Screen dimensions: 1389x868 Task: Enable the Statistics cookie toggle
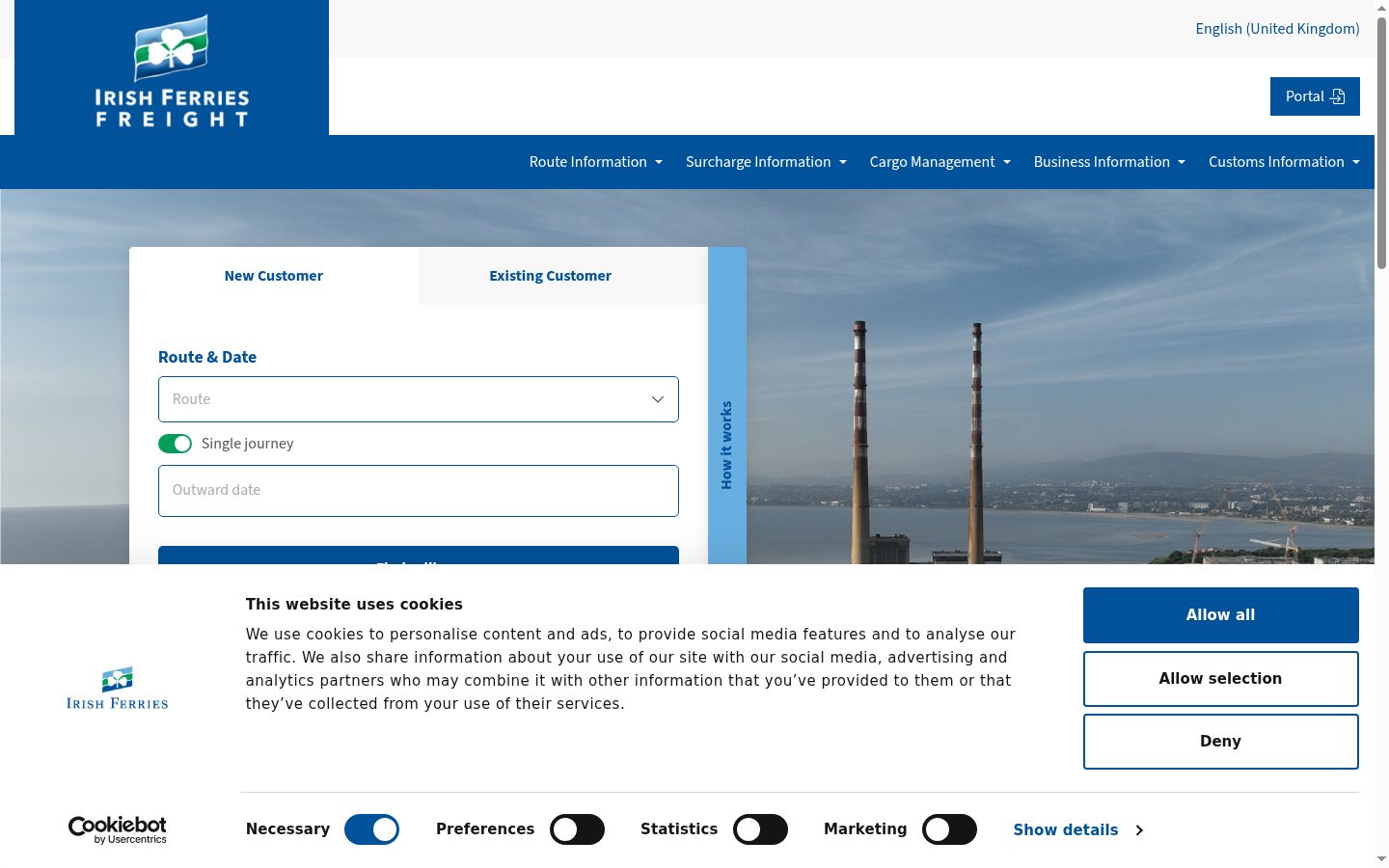pyautogui.click(x=760, y=829)
